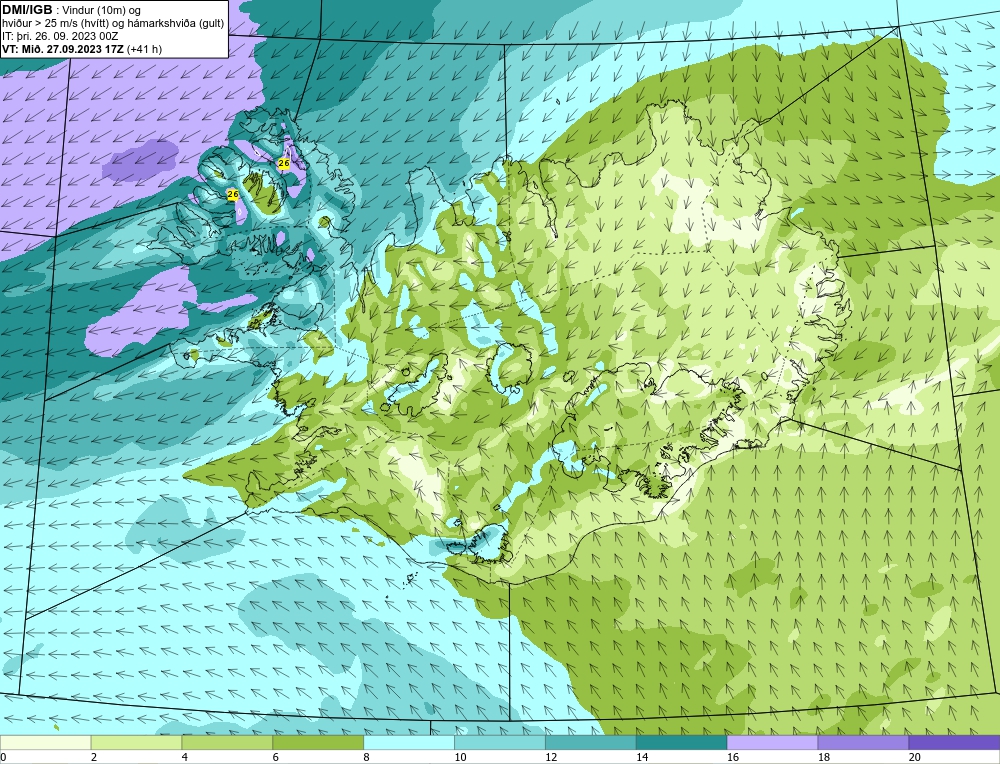Pick the dark purple above-20 m/s swatch
This screenshot has height=764, width=1000.
point(954,742)
